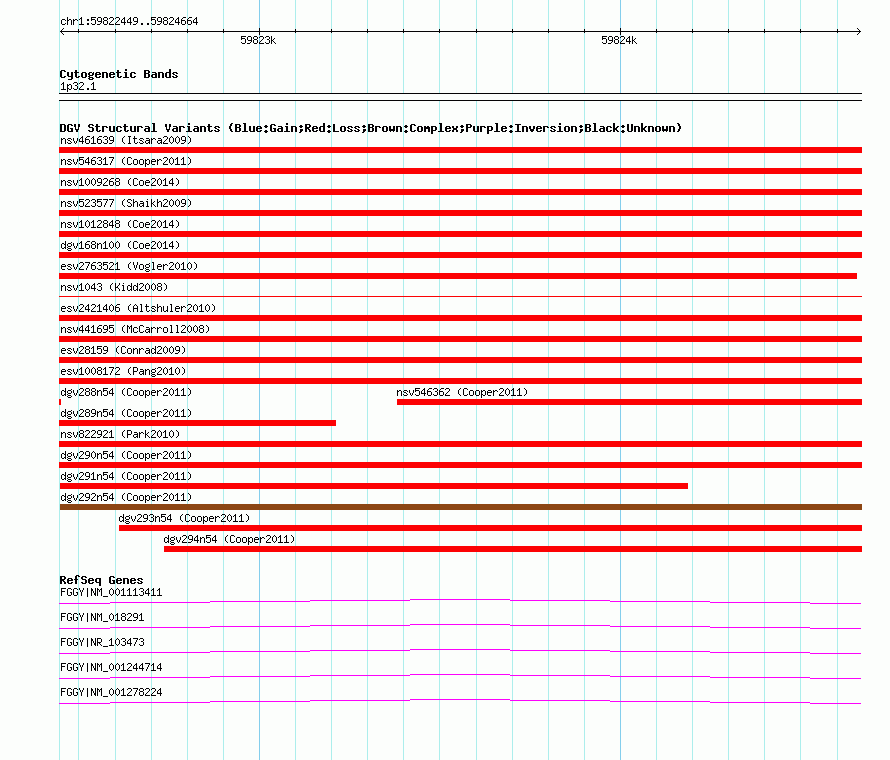Open variant nsv1043 (Kidd2008) label
Screen dimensions: 890x760
point(114,287)
